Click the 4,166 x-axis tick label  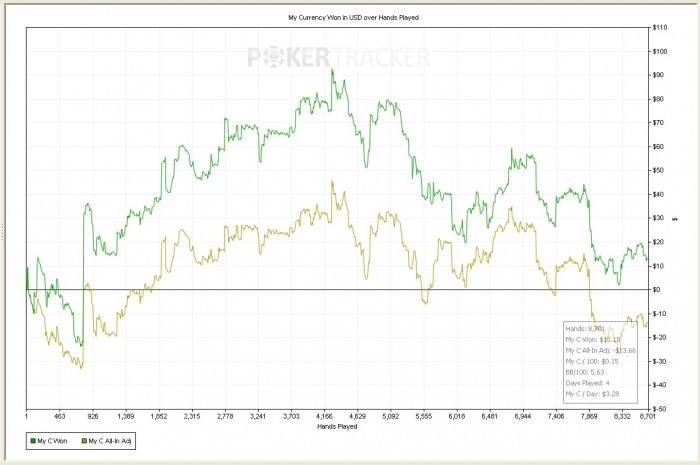click(324, 415)
